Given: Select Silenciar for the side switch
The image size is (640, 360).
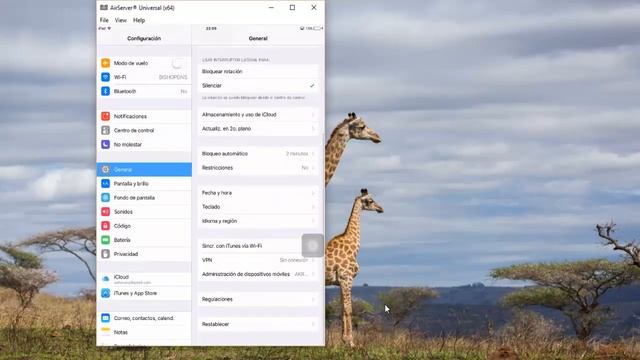Looking at the screenshot, I should pyautogui.click(x=258, y=86).
